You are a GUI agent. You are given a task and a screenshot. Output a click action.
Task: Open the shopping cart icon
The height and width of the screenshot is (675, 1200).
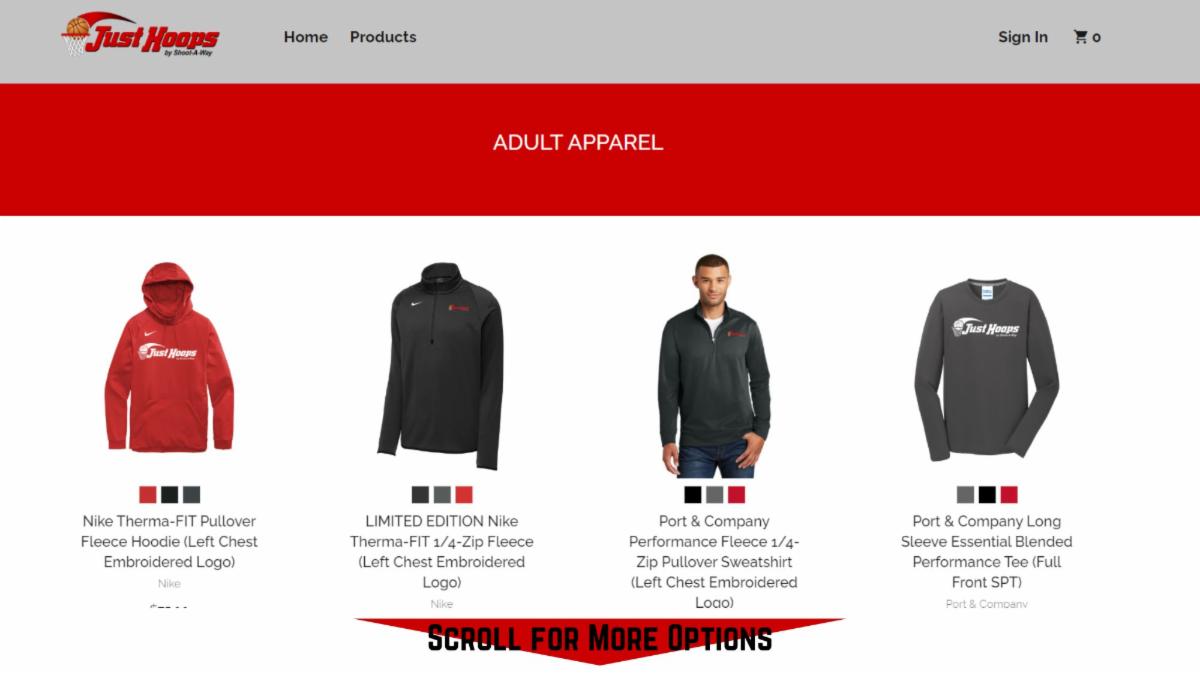(1087, 37)
